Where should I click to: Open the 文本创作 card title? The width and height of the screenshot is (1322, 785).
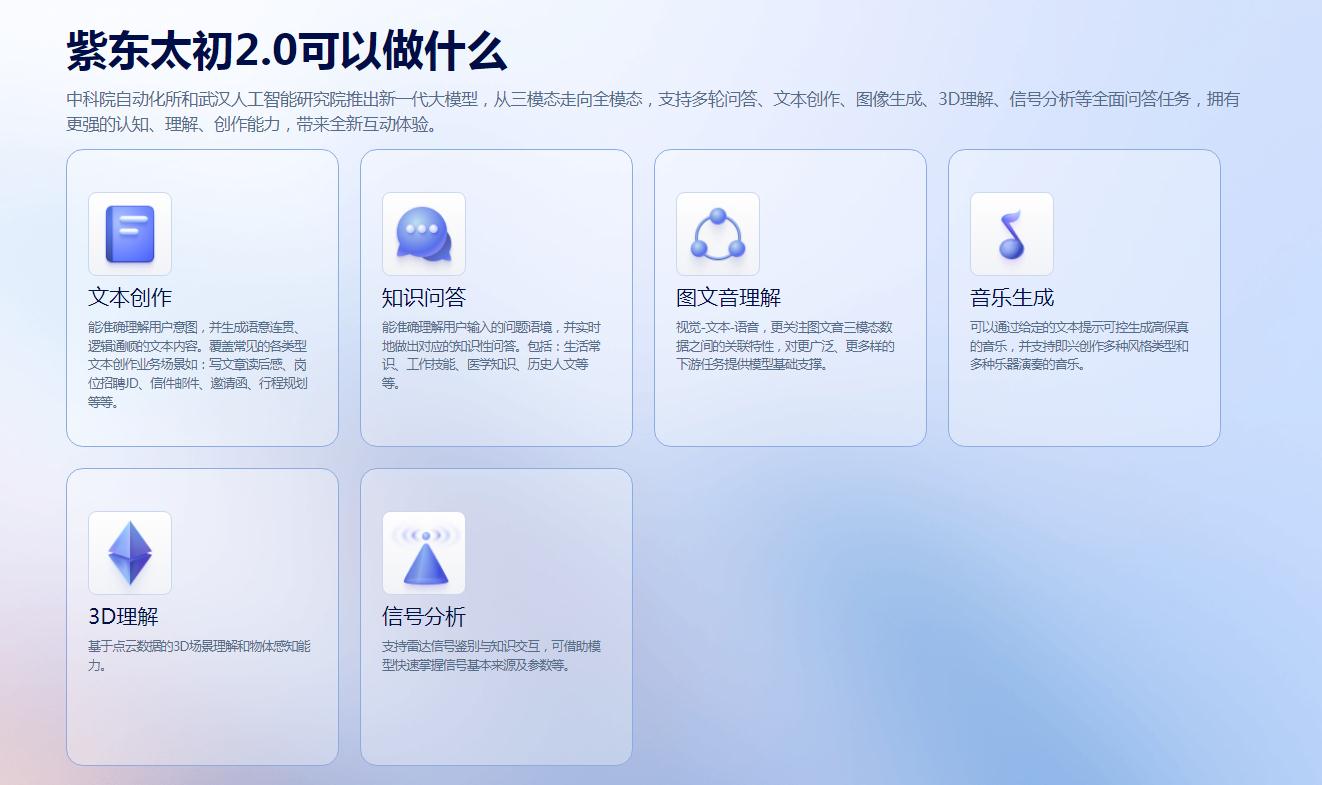(x=130, y=298)
